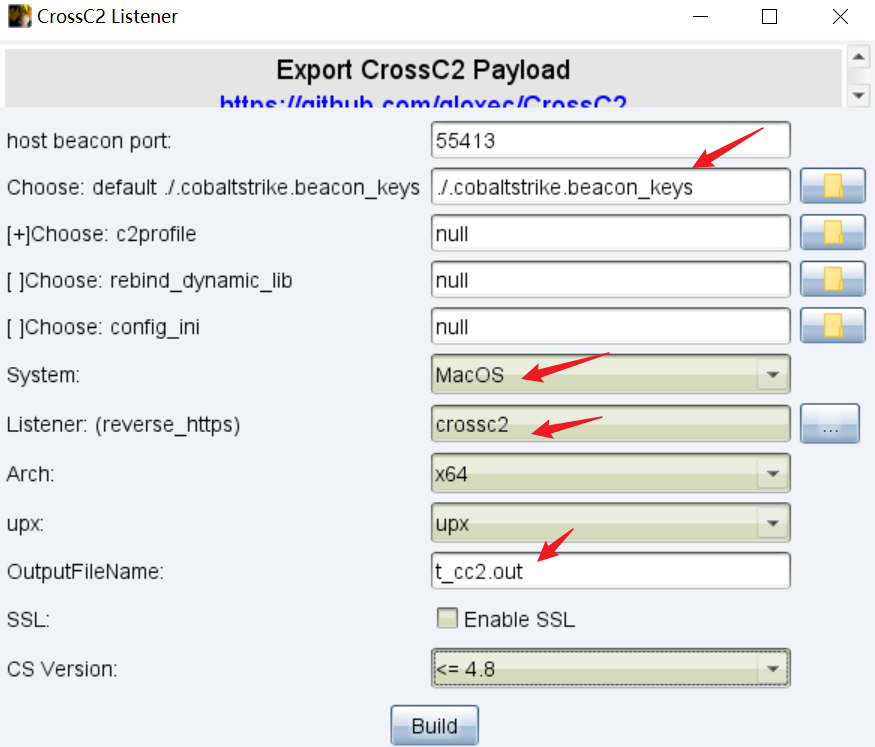Click the CrossC2 Listener window icon
The width and height of the screenshot is (875, 747).
(19, 16)
